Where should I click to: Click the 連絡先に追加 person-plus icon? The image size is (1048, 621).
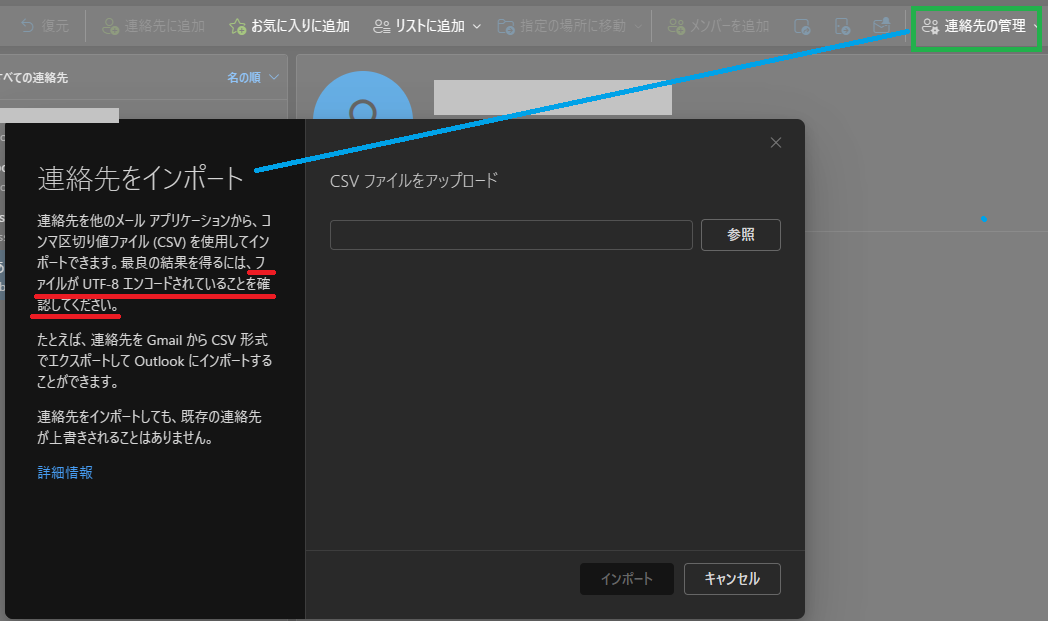tap(110, 26)
